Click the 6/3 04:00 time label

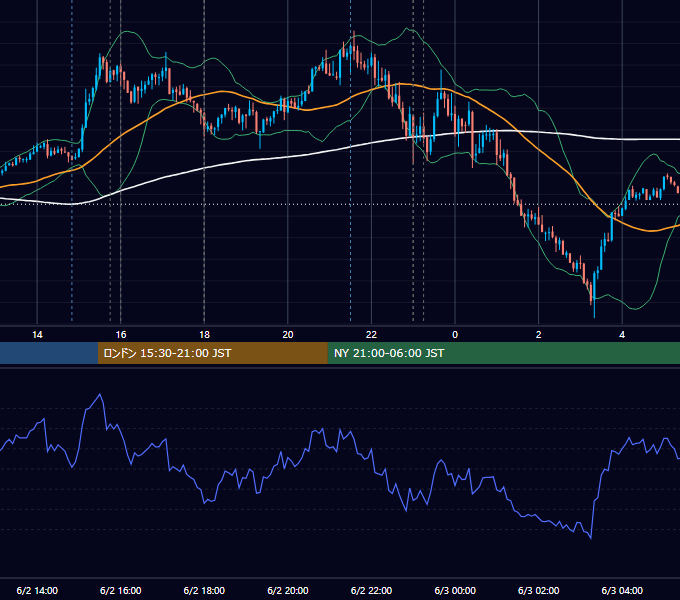pos(622,590)
